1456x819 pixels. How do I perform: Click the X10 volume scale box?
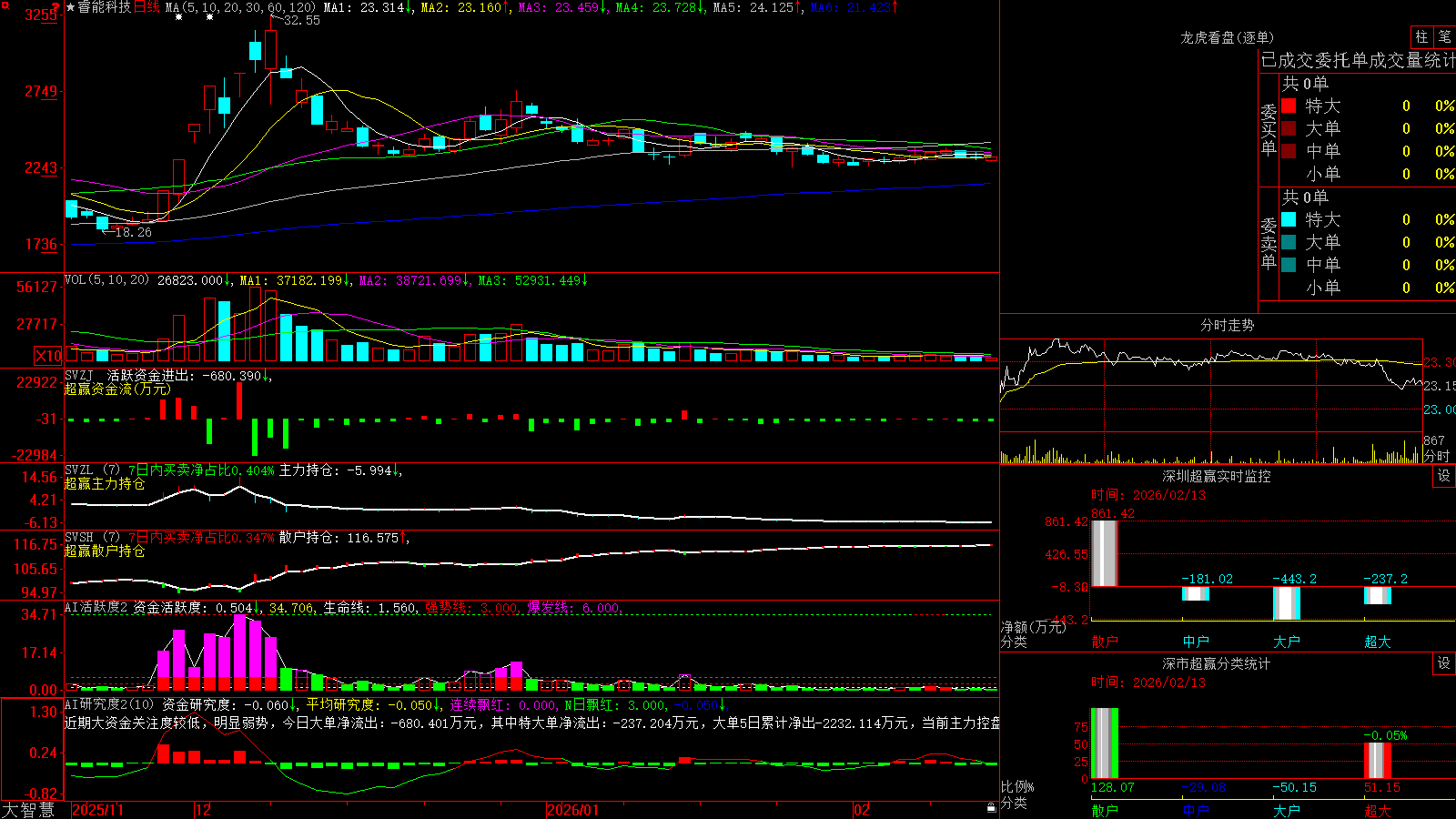pos(48,356)
